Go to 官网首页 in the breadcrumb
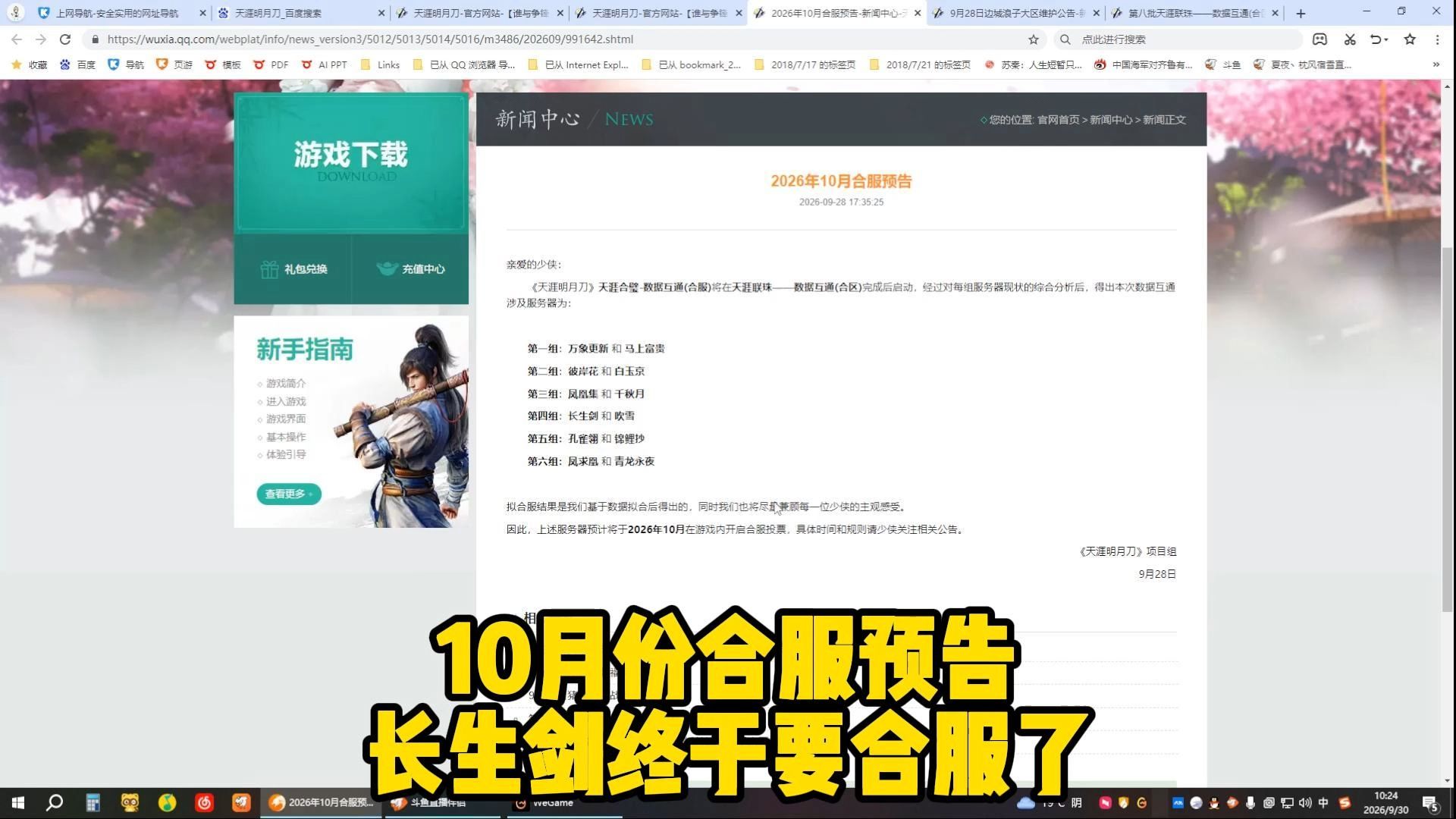The image size is (1456, 819). coord(1058,120)
